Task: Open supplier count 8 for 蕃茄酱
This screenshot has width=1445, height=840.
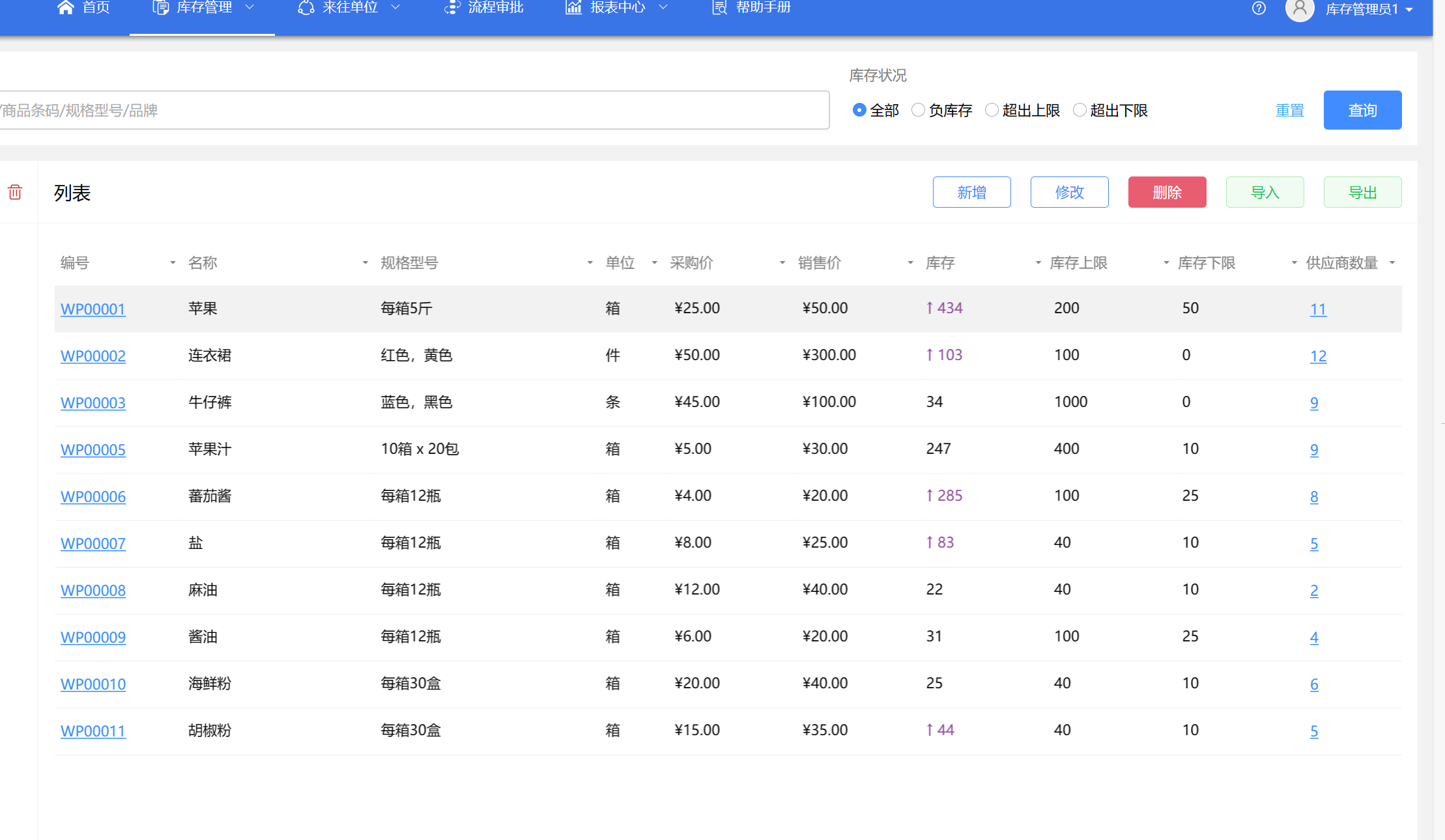Action: [1314, 496]
